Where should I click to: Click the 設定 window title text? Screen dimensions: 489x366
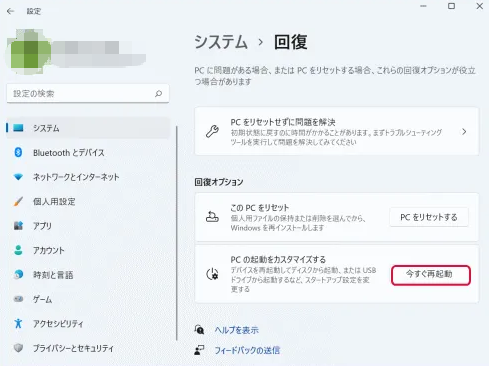click(x=34, y=11)
